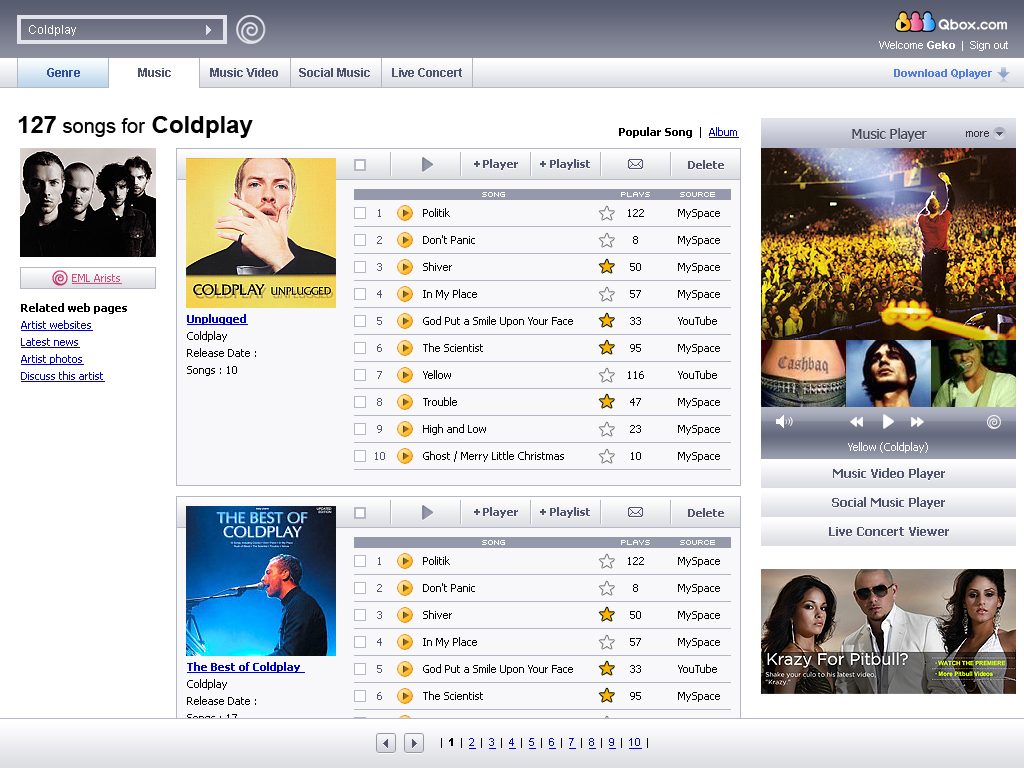Open the EML Artists button
The width and height of the screenshot is (1024, 768).
[88, 278]
